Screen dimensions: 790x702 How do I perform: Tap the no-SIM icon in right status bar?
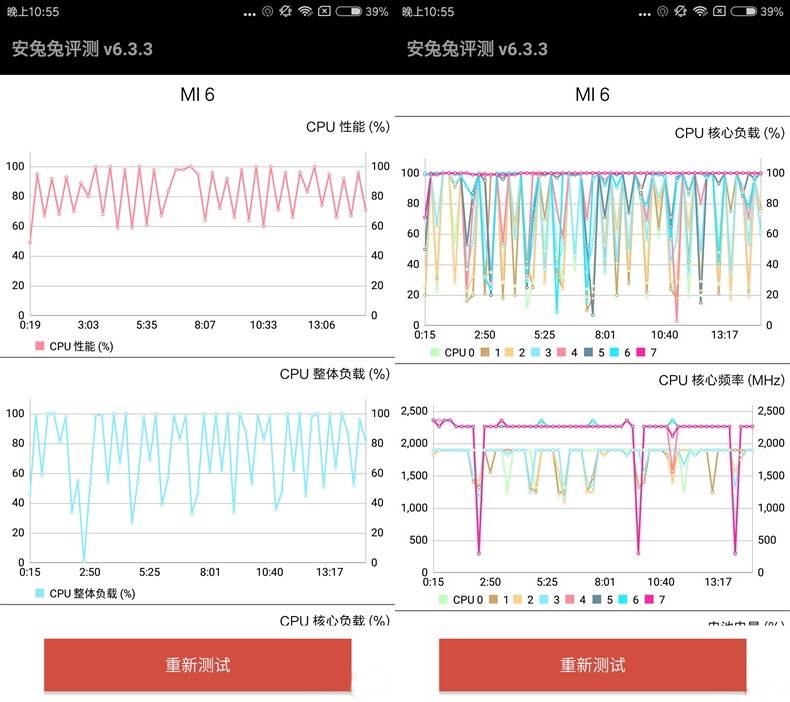720,12
